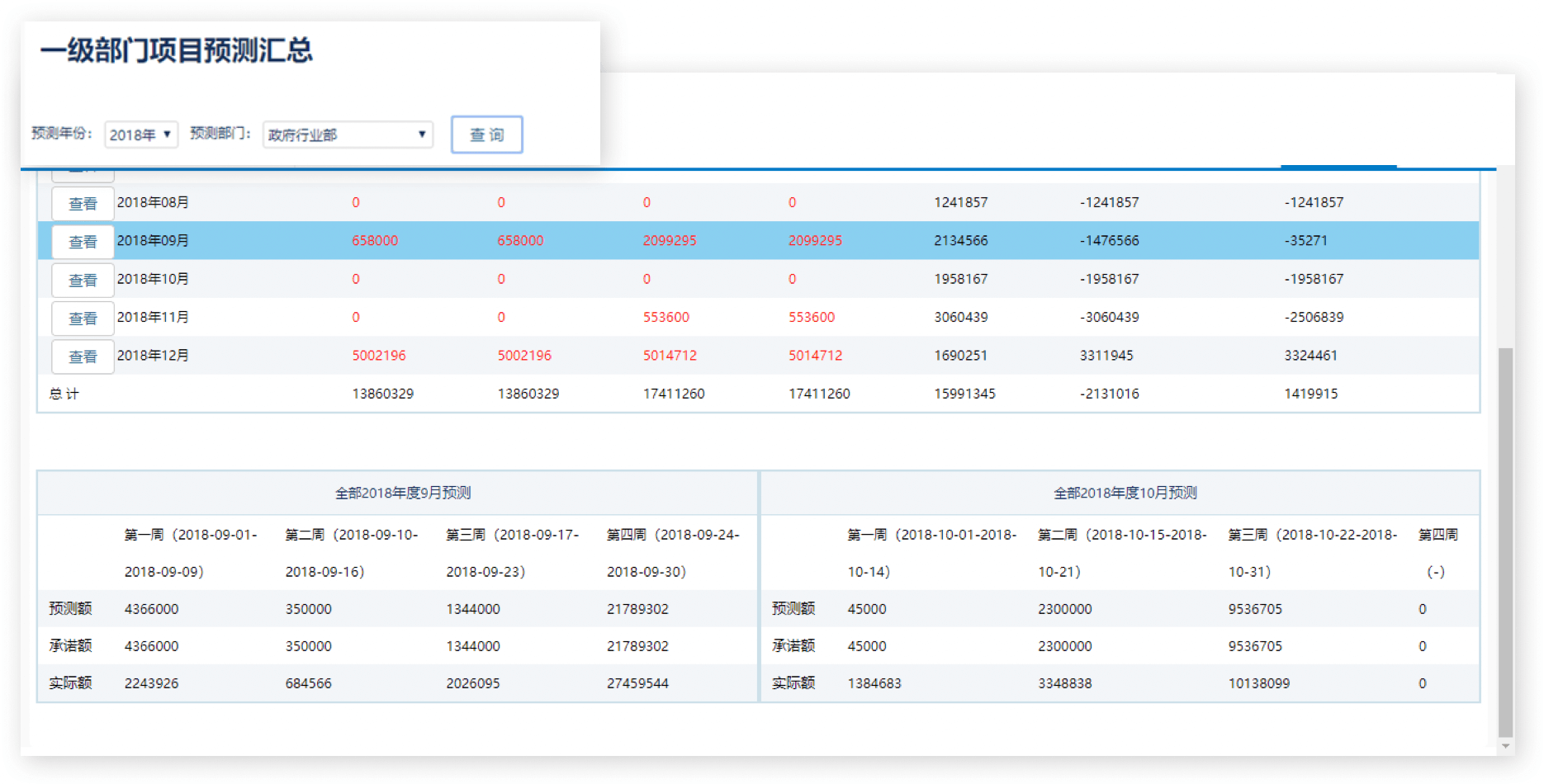Click 承诺额 label in October table

coord(793,645)
